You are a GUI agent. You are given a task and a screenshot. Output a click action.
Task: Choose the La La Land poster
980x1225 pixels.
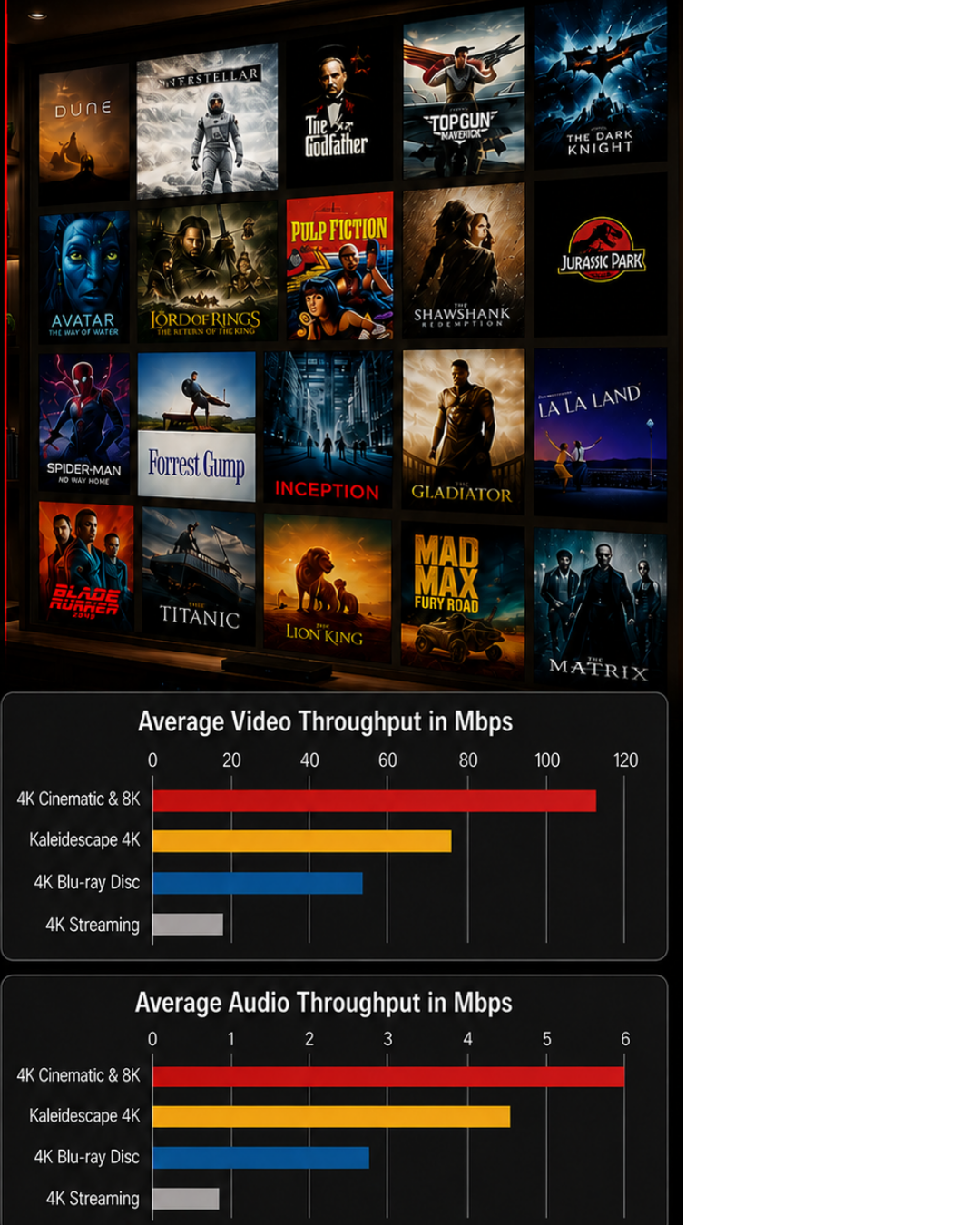coord(601,434)
